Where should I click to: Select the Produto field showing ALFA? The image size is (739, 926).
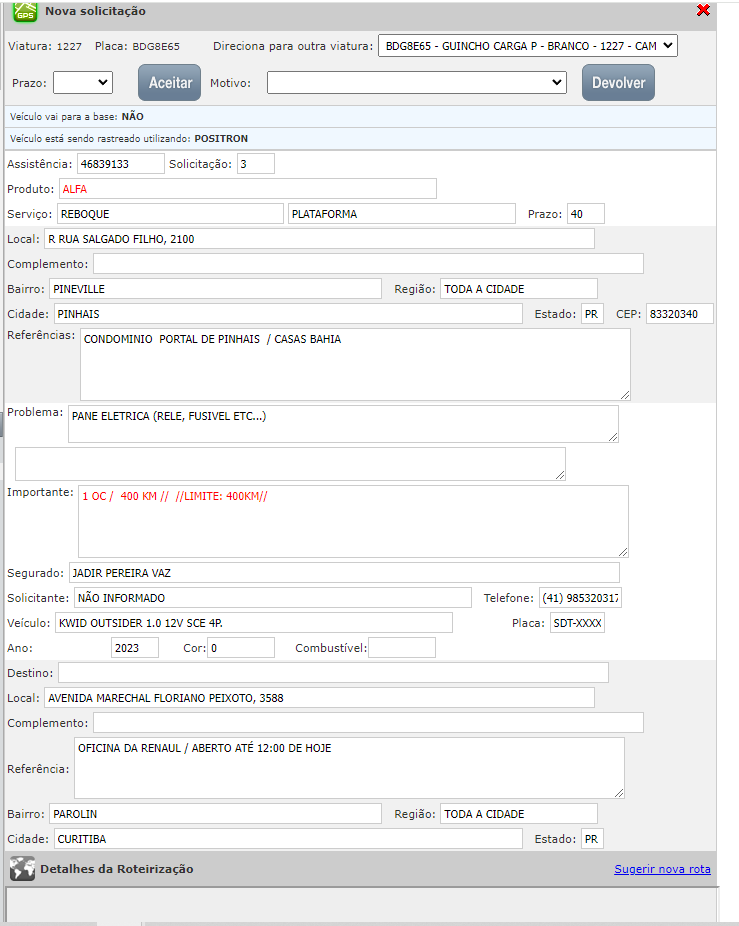click(x=247, y=189)
